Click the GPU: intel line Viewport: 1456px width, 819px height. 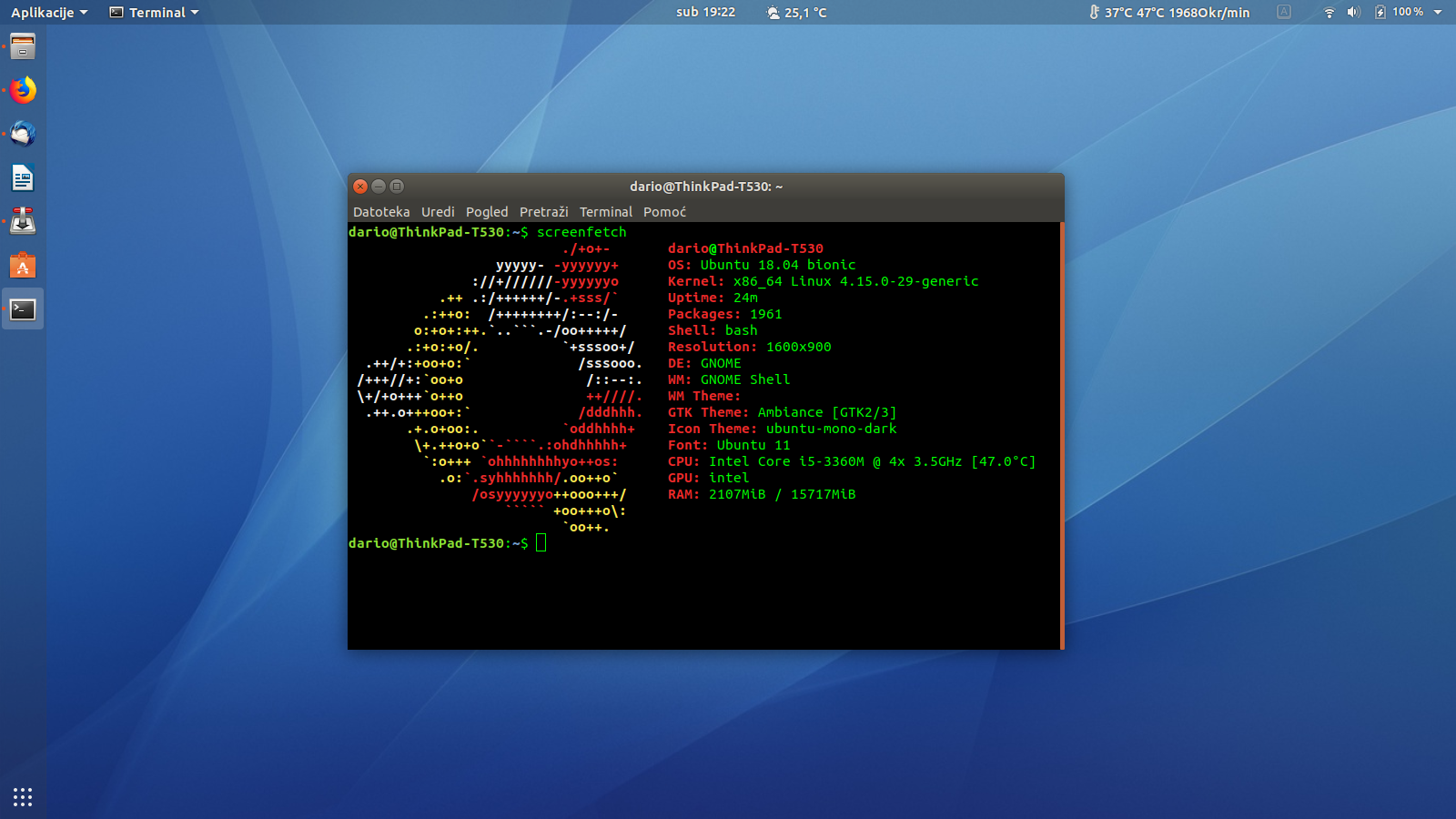click(709, 478)
